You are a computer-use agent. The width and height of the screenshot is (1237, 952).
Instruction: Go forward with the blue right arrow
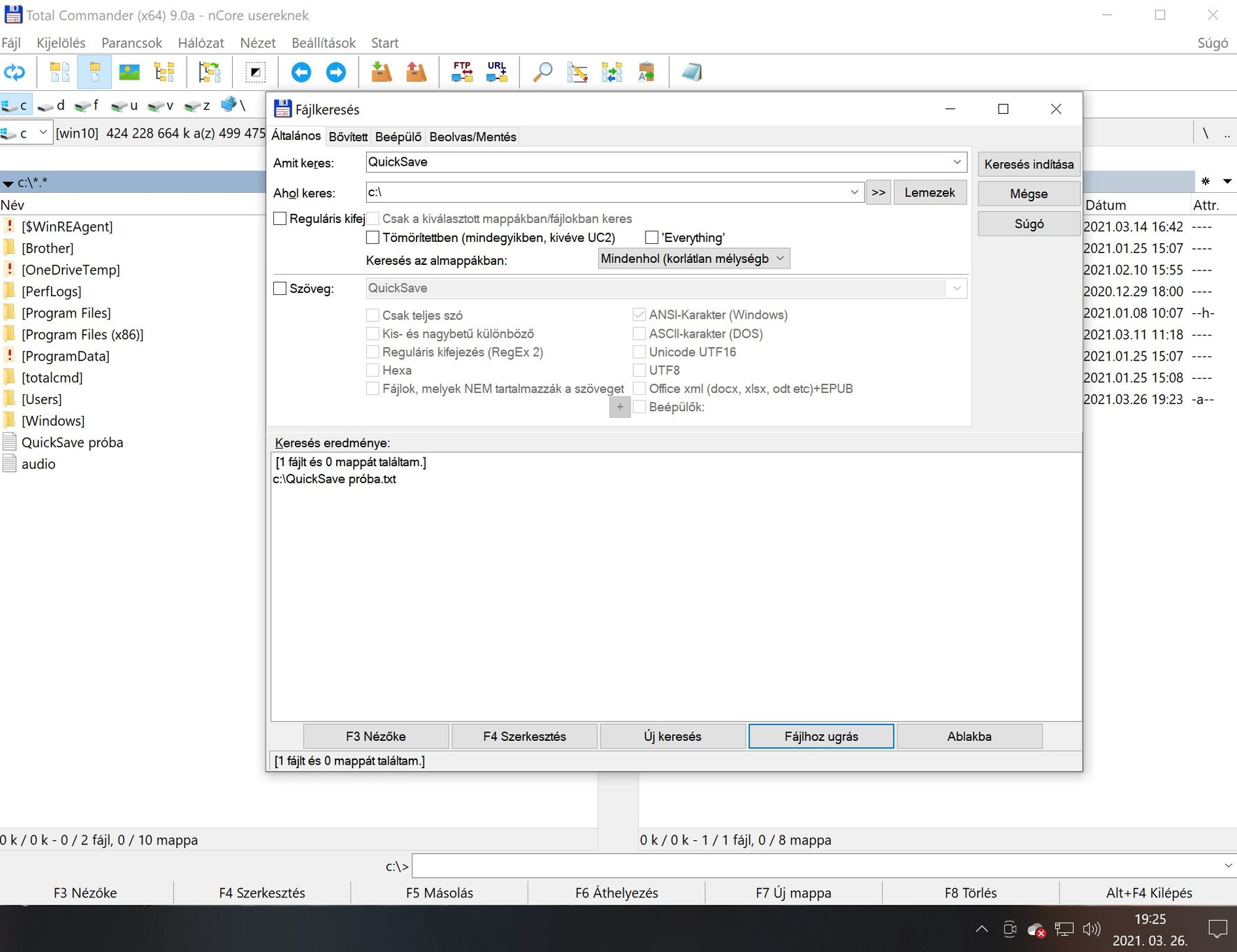pyautogui.click(x=336, y=72)
